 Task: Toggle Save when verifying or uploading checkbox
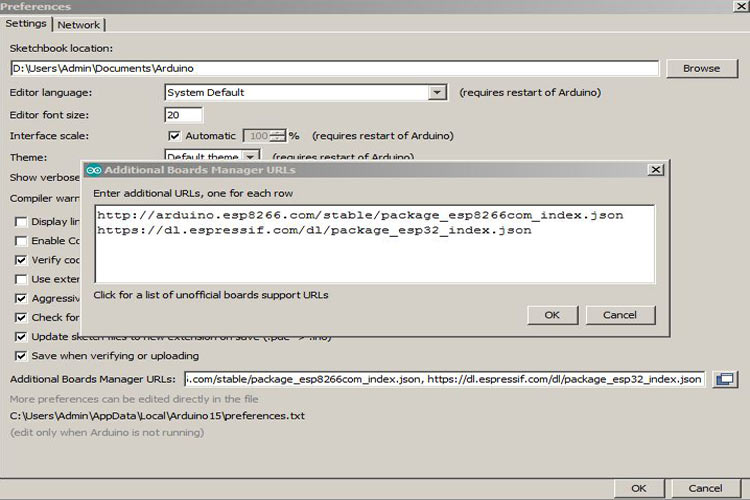21,356
